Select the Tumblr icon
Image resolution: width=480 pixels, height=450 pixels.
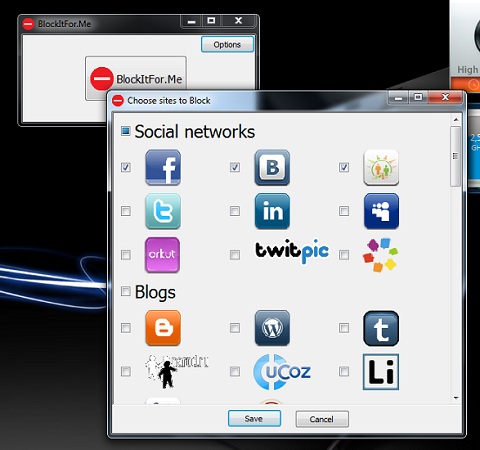coord(381,329)
